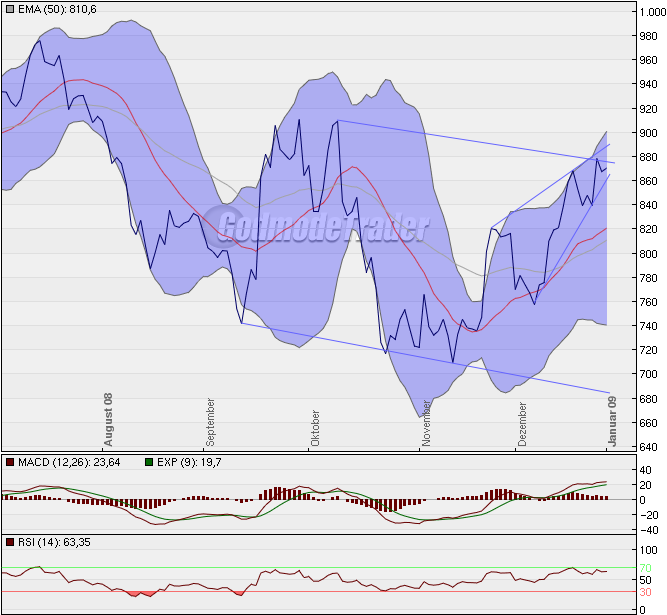Screen dimensions: 667x615
Task: Click the 100 value on RSI axis
Action: pos(649,550)
